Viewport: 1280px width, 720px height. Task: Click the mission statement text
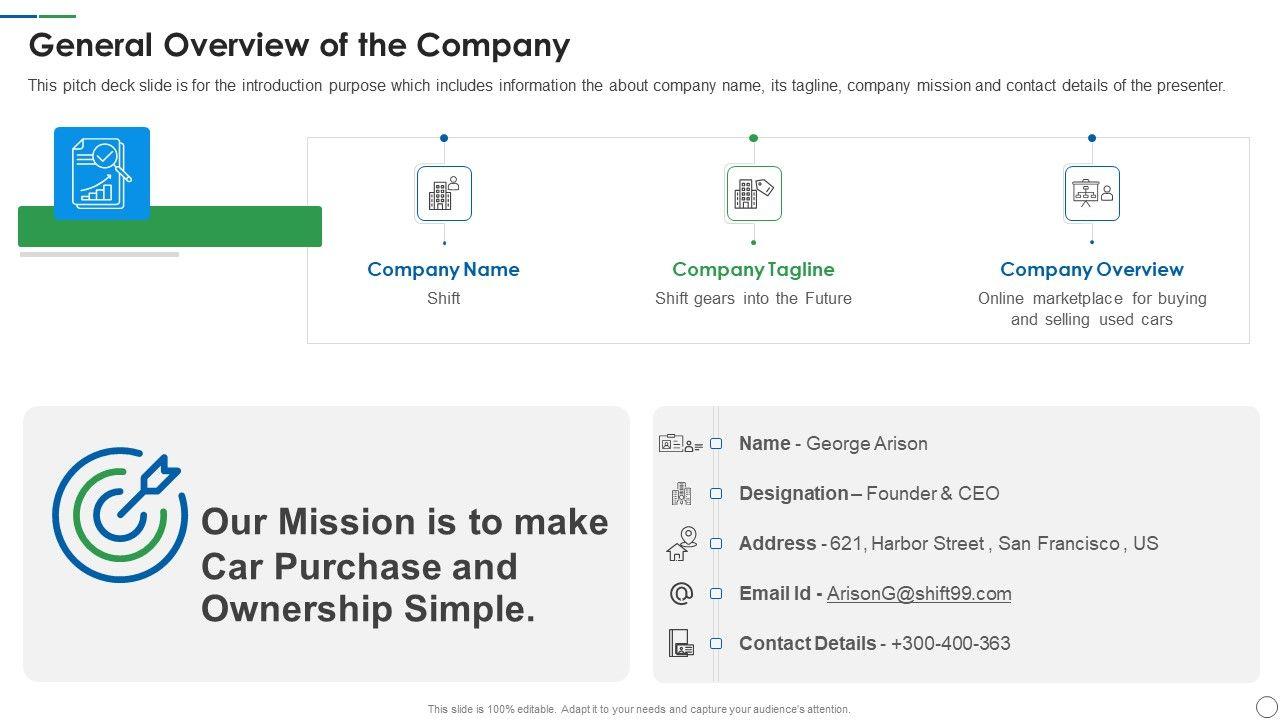click(404, 565)
